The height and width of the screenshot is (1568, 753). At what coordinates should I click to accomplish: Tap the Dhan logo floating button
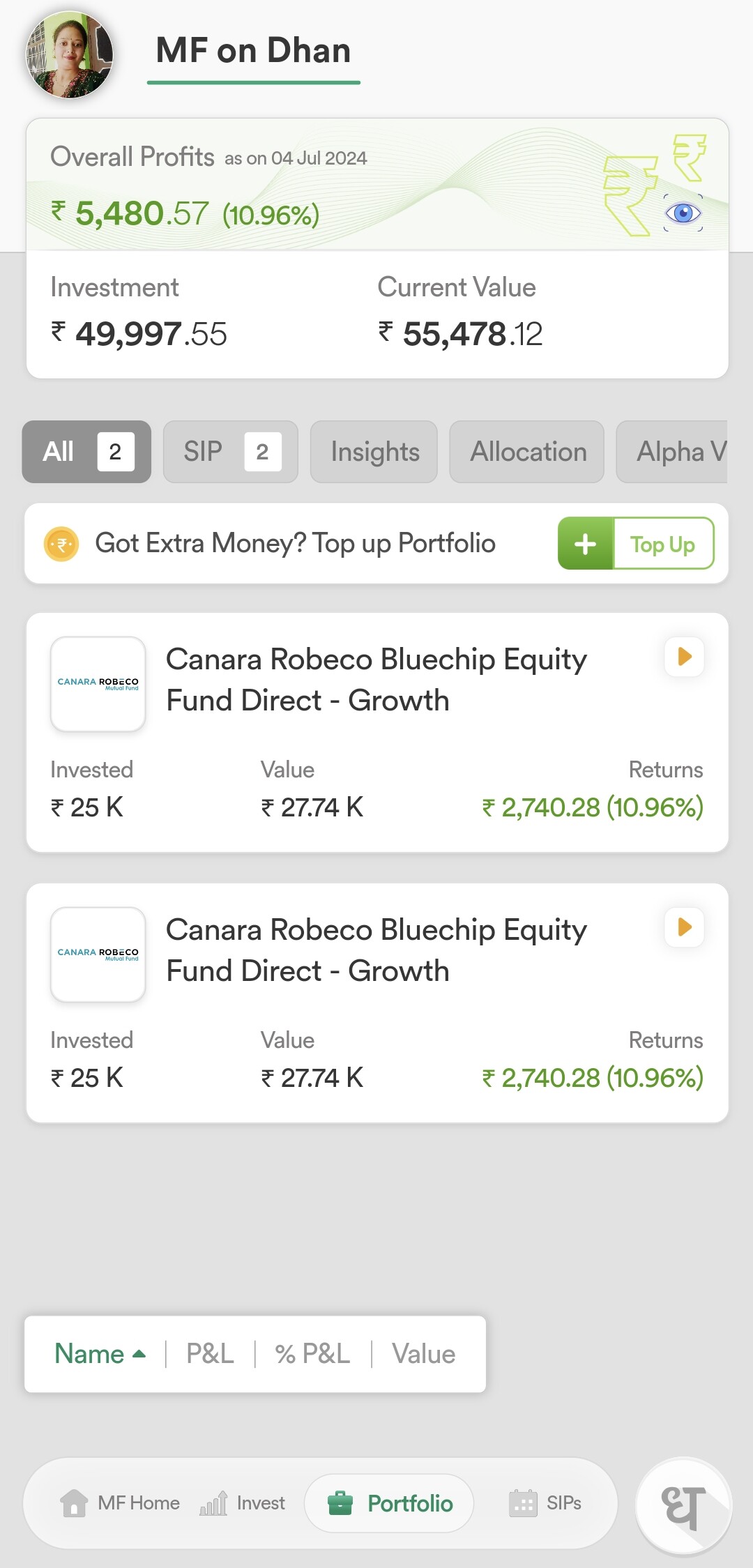coord(683,1506)
